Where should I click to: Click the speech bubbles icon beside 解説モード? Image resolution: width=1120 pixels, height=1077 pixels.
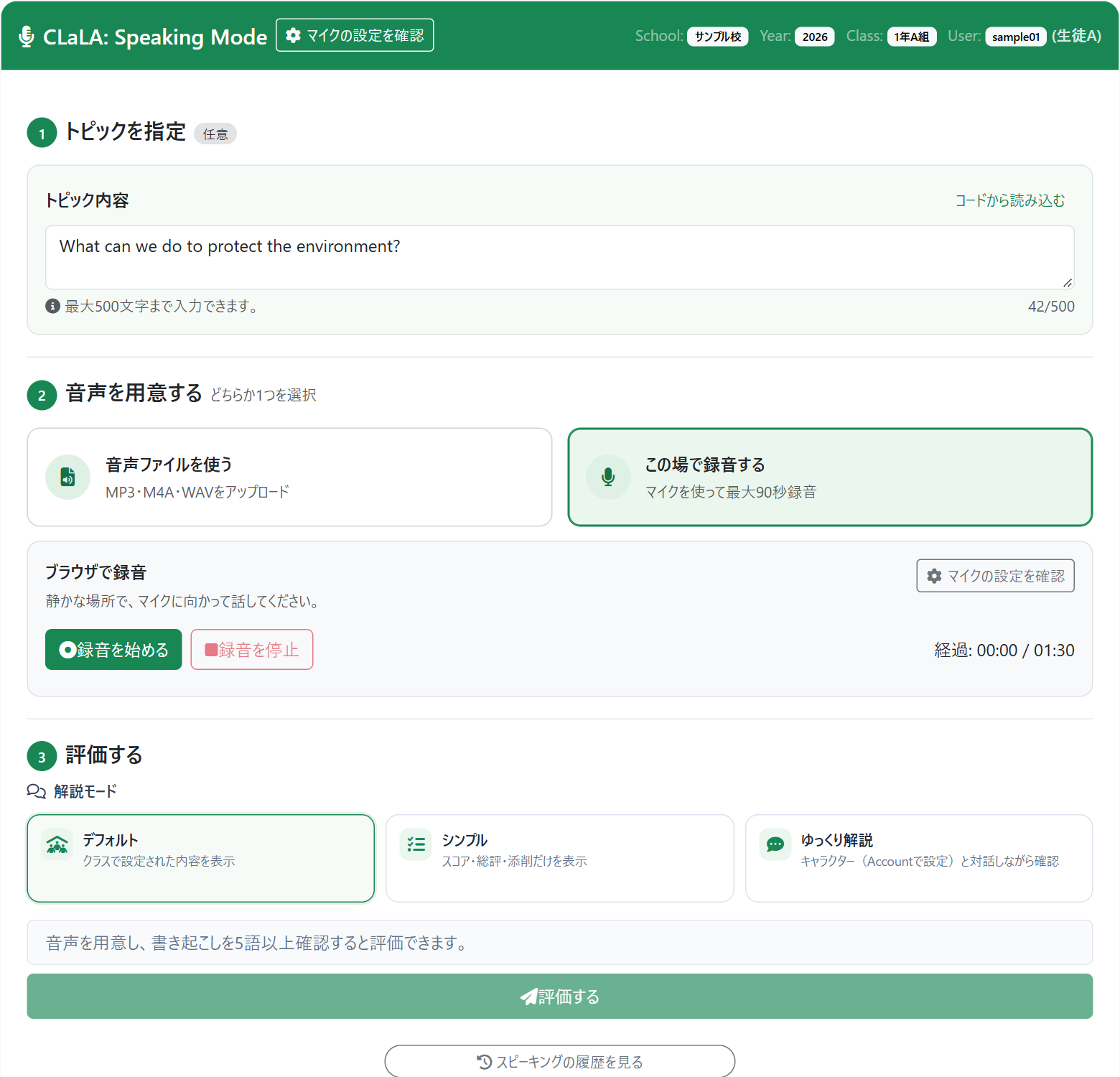(x=36, y=791)
